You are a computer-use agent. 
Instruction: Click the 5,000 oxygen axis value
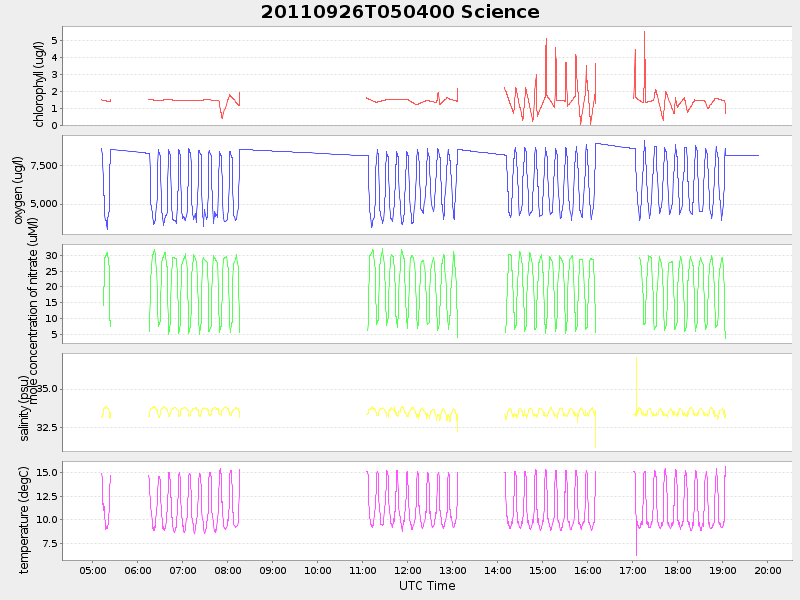44,204
